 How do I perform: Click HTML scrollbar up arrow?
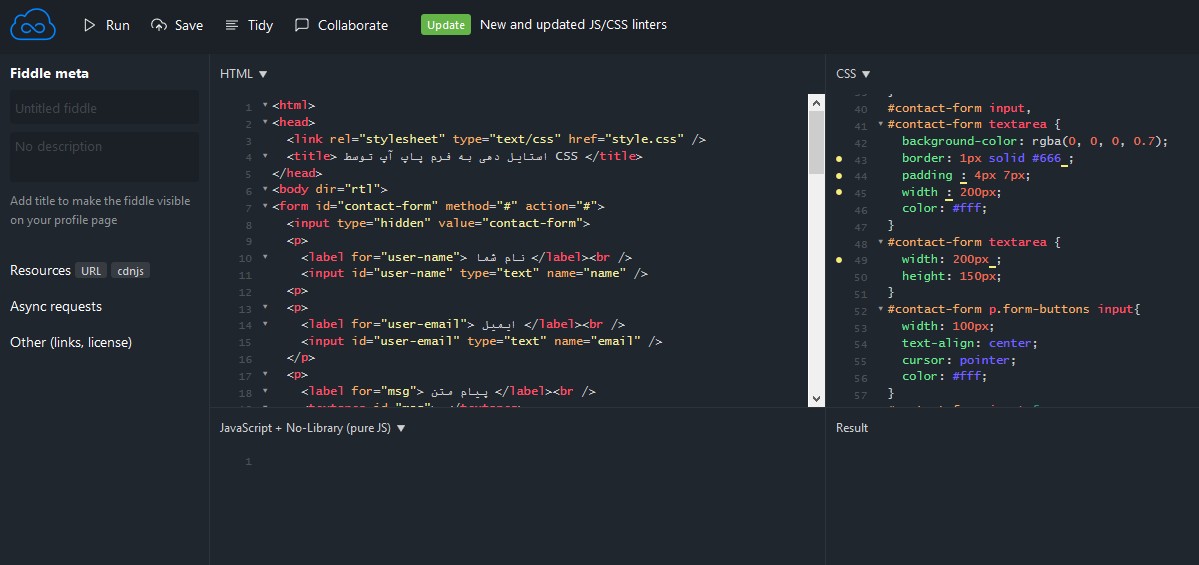(816, 102)
